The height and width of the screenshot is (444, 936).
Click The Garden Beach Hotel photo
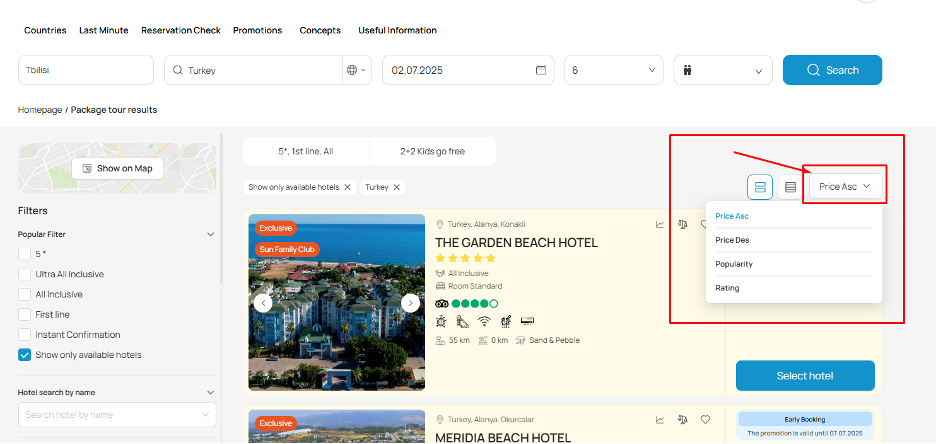337,303
